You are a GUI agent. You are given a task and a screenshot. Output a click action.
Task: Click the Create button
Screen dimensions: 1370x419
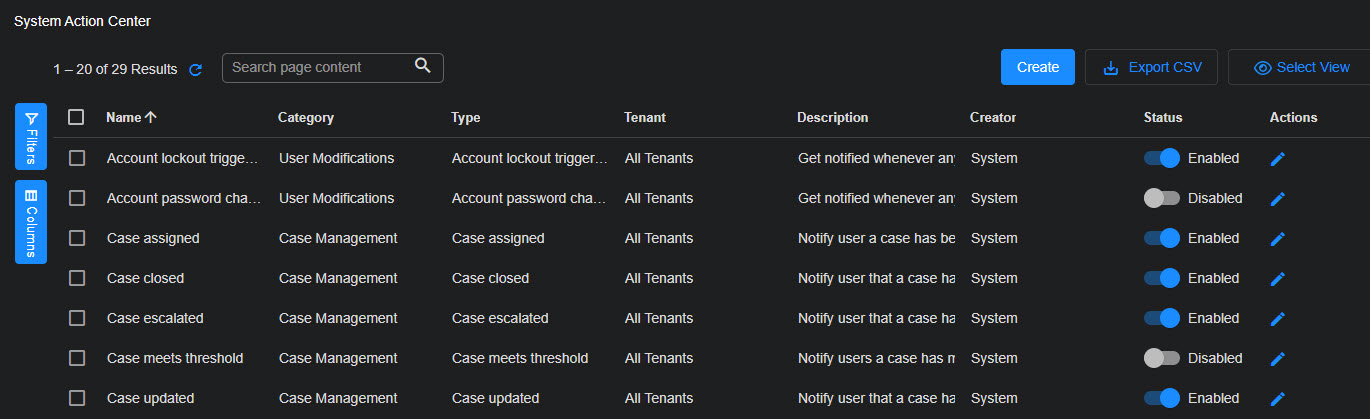[1037, 67]
